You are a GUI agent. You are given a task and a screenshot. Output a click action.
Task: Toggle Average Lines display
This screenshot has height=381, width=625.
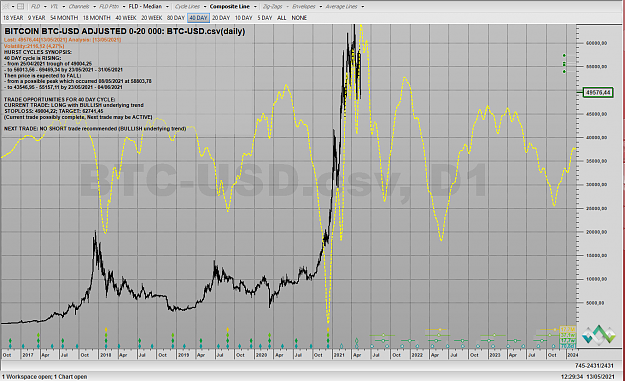pyautogui.click(x=342, y=6)
